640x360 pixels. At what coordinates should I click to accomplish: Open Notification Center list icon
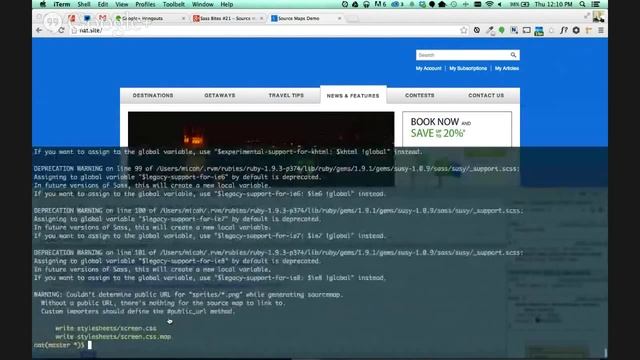[x=596, y=4]
